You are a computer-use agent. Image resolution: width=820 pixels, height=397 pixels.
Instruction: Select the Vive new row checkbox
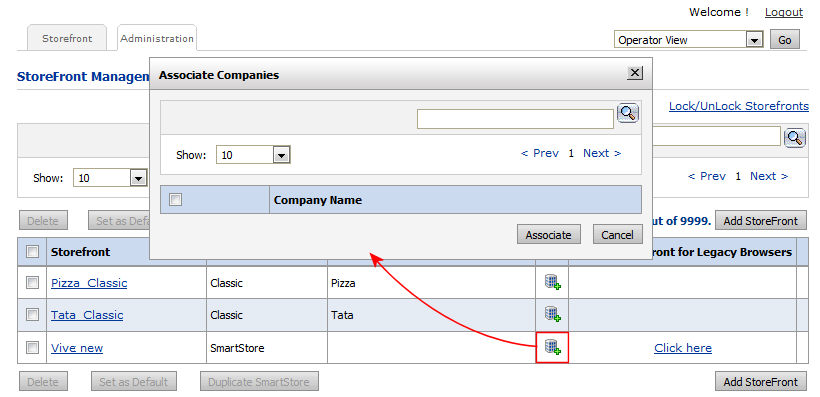(32, 347)
